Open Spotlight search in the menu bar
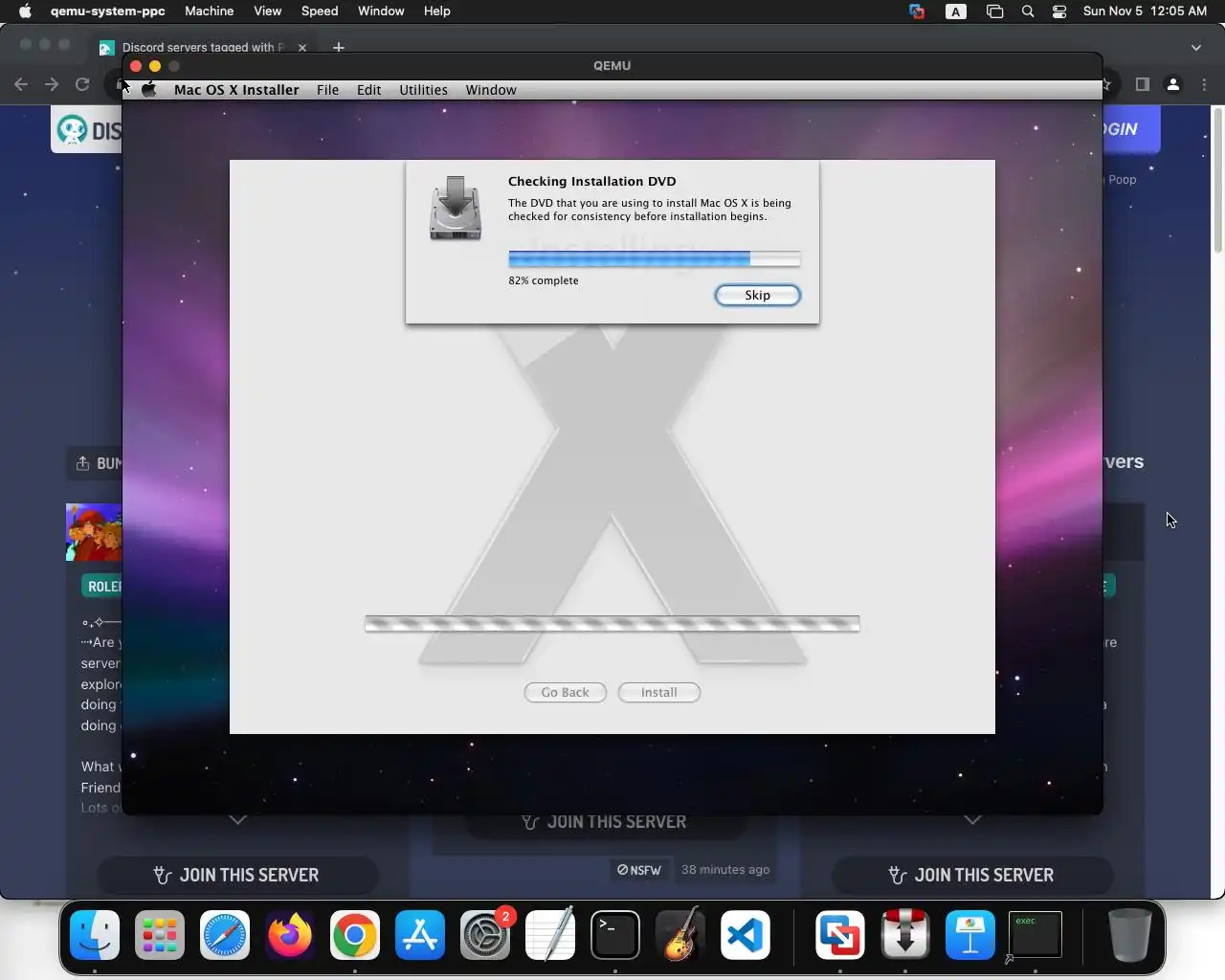1225x980 pixels. [1028, 11]
